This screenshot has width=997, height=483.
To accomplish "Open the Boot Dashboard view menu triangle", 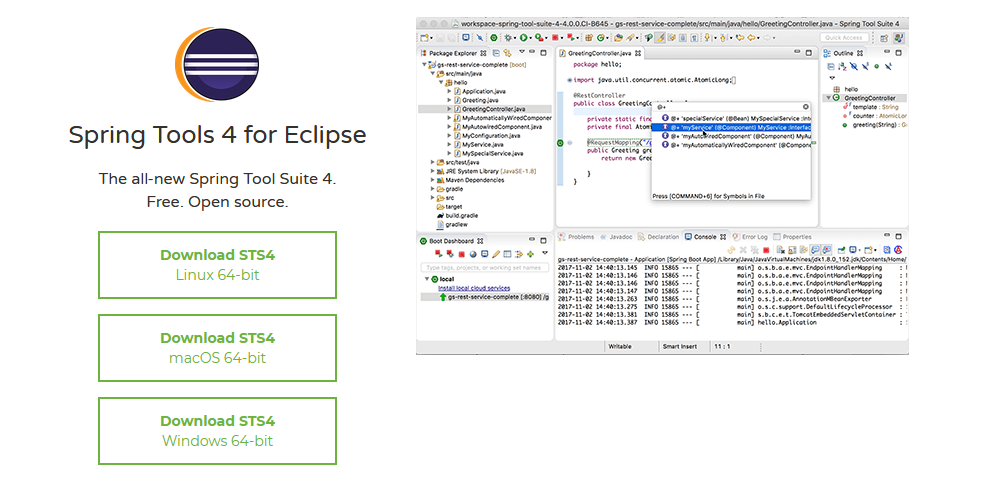I will [545, 252].
